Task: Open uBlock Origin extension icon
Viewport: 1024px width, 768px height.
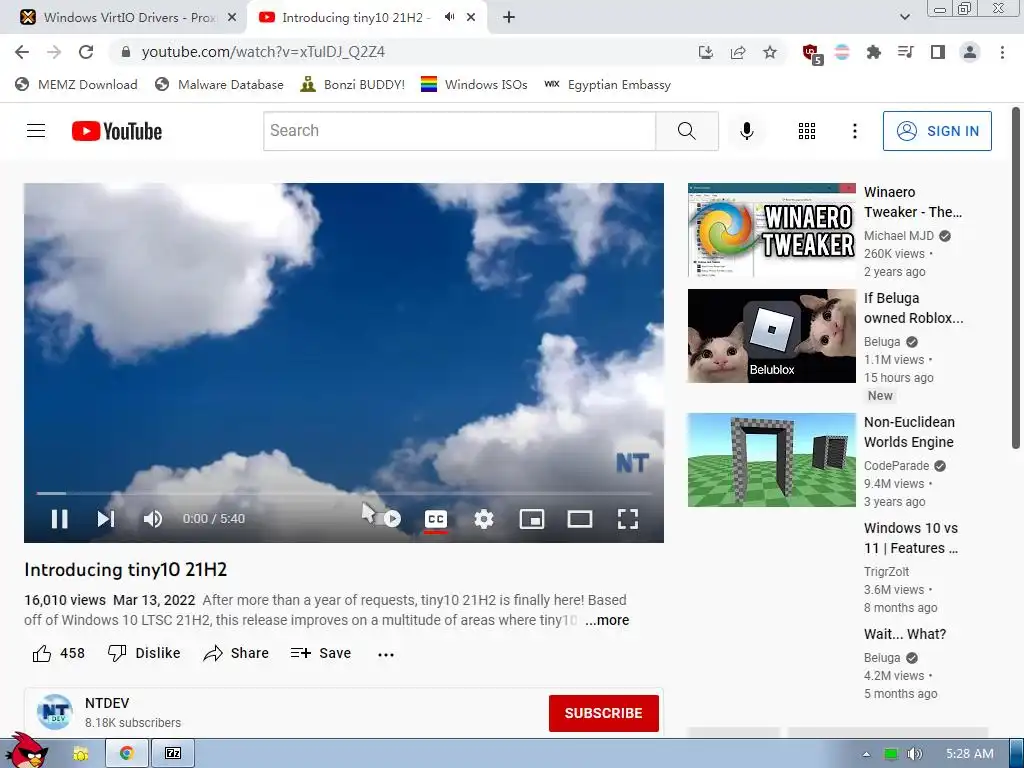Action: (x=812, y=53)
